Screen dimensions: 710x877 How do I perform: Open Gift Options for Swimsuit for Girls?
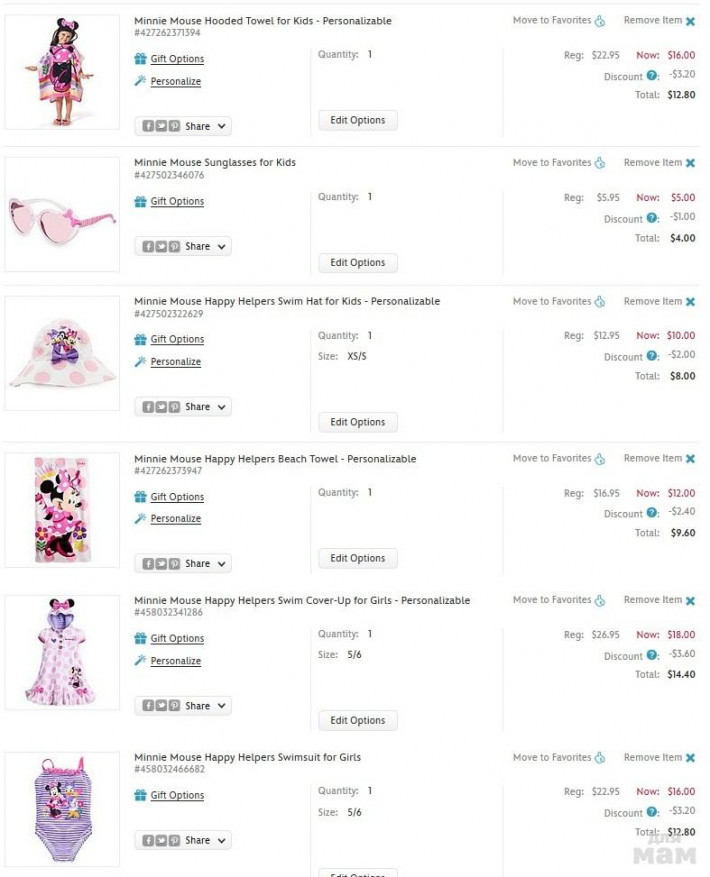tap(177, 796)
